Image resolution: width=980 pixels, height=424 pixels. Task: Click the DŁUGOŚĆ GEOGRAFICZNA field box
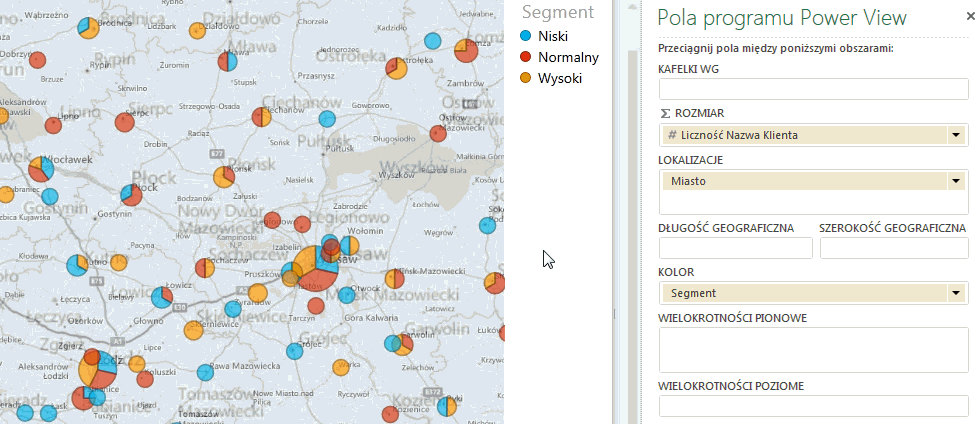(735, 247)
